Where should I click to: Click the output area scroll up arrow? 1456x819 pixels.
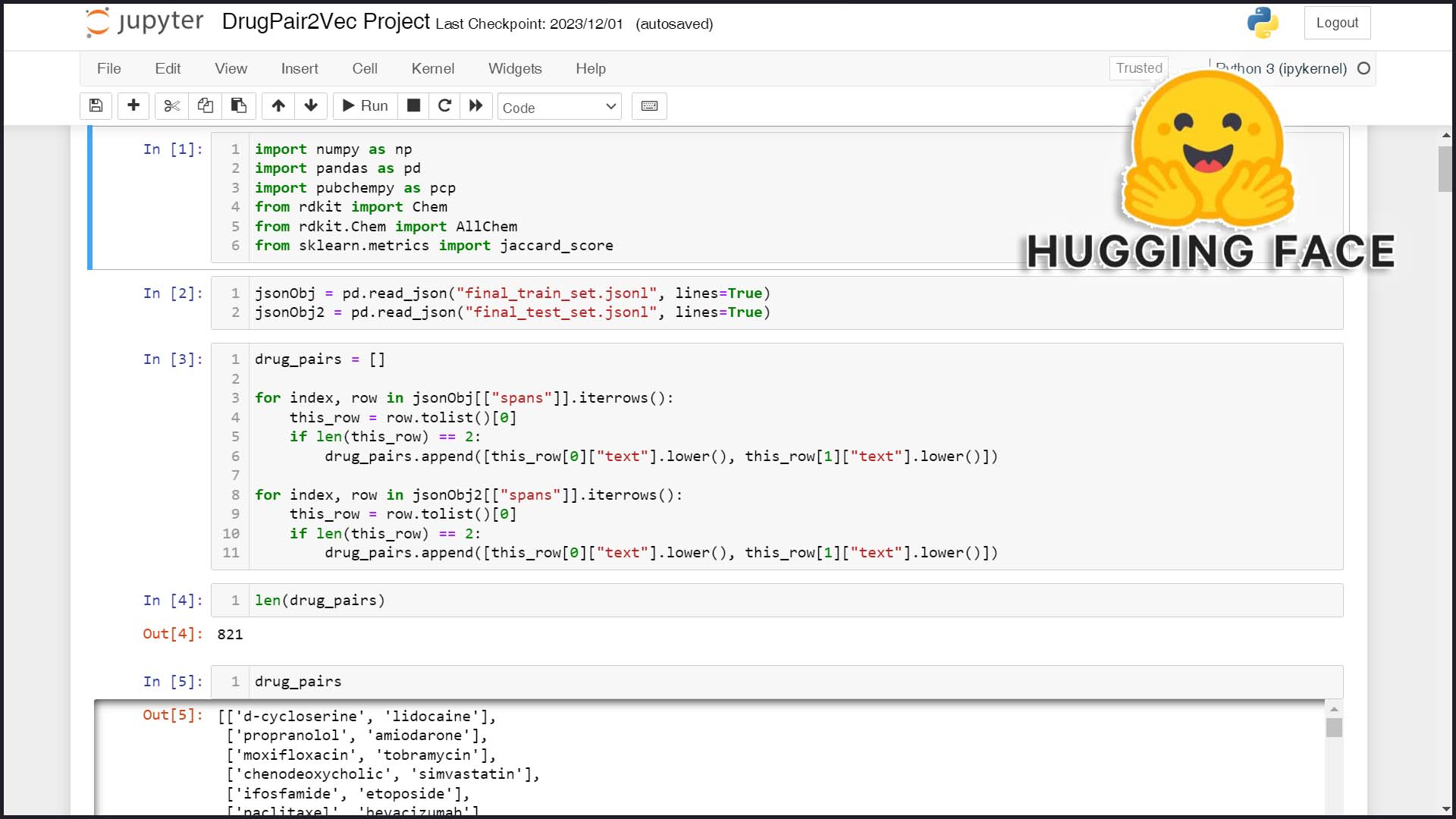pos(1334,708)
